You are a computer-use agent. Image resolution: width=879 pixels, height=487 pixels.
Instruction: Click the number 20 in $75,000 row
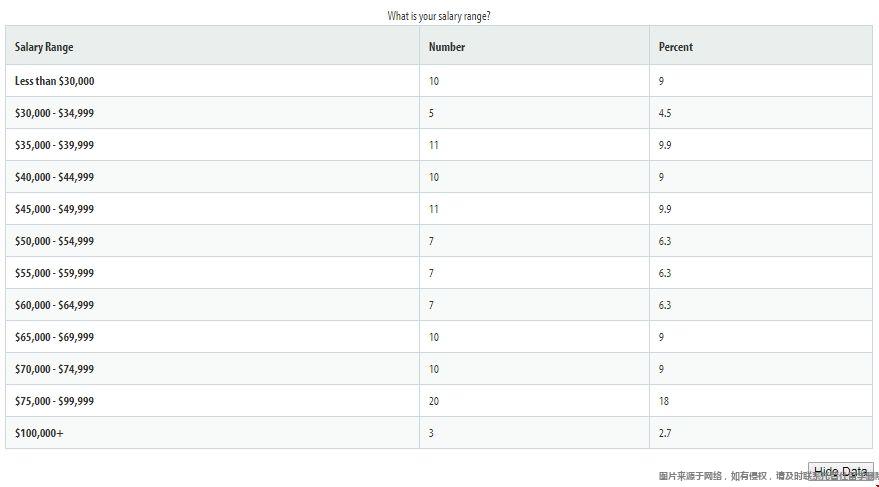(x=434, y=401)
